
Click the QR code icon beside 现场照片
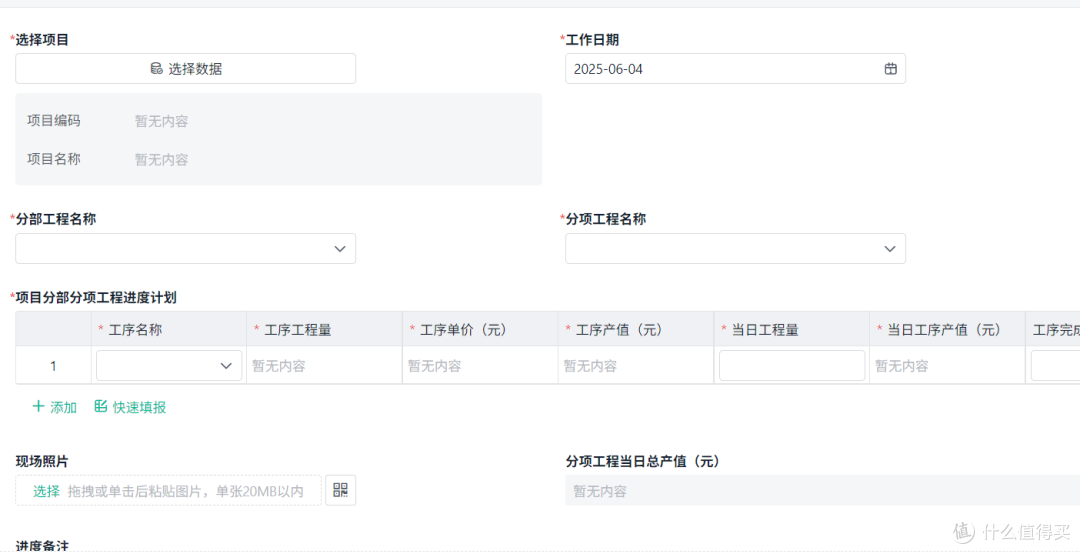[340, 491]
